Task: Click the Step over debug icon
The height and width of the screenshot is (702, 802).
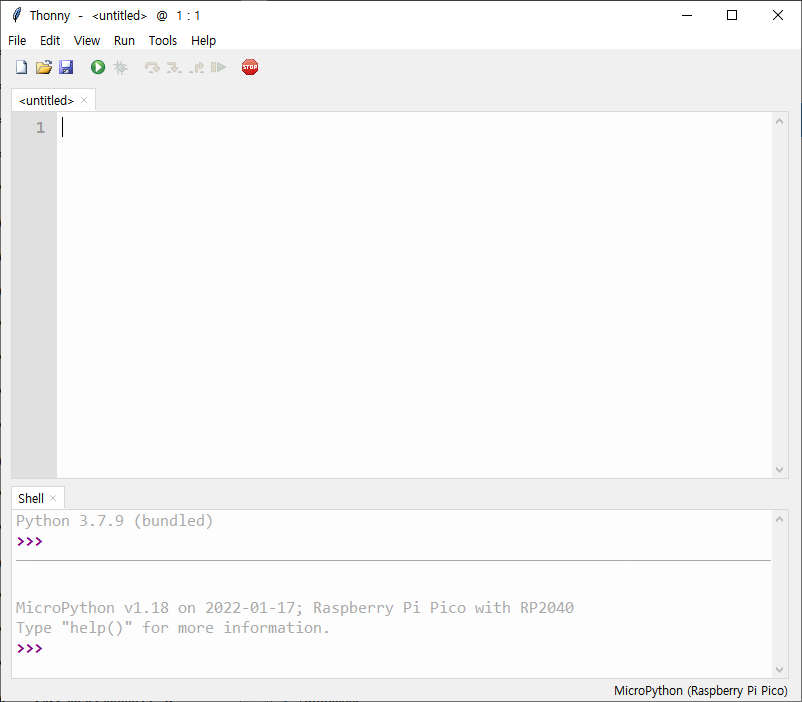Action: (x=152, y=68)
